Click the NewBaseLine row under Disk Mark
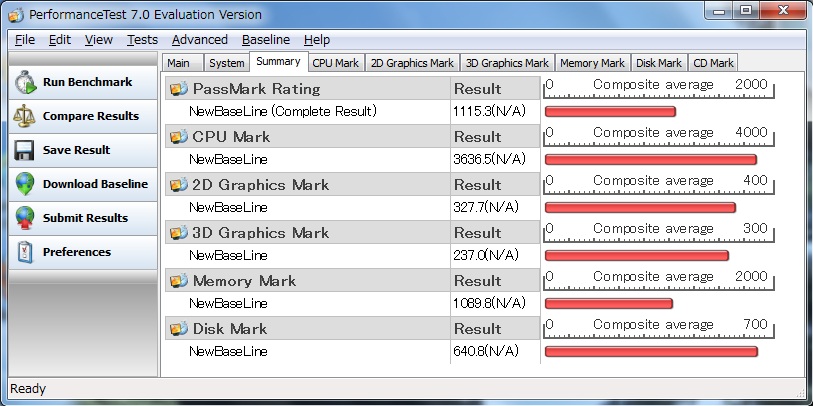Viewport: 813px width, 406px height. pos(228,352)
